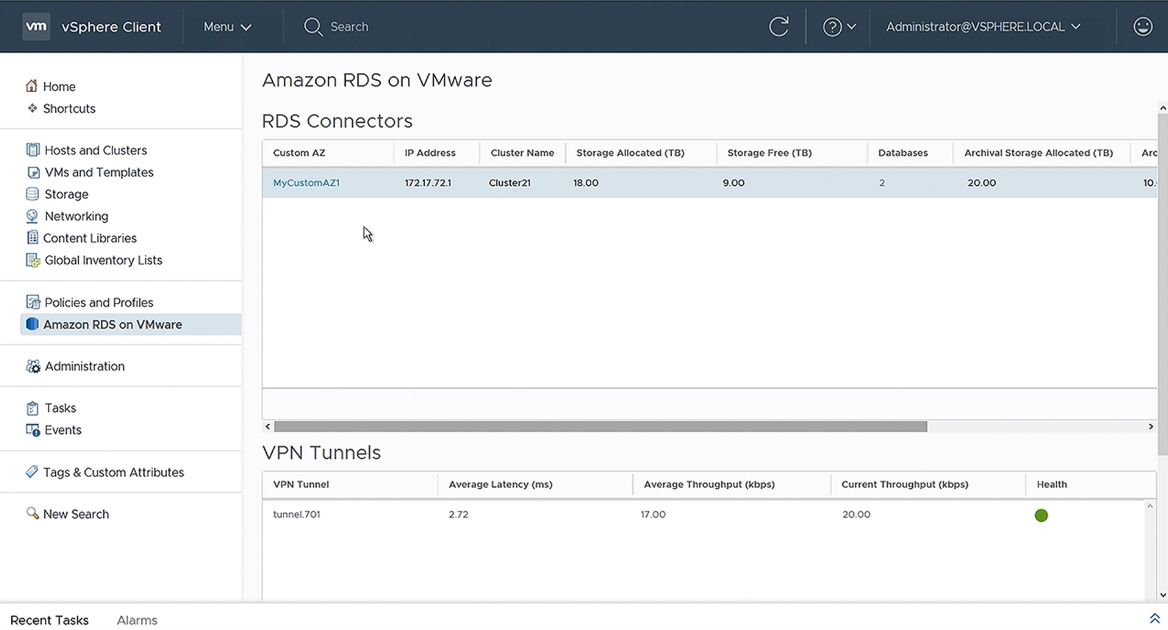Open the MyCustomAZ1 connector link

(x=306, y=182)
